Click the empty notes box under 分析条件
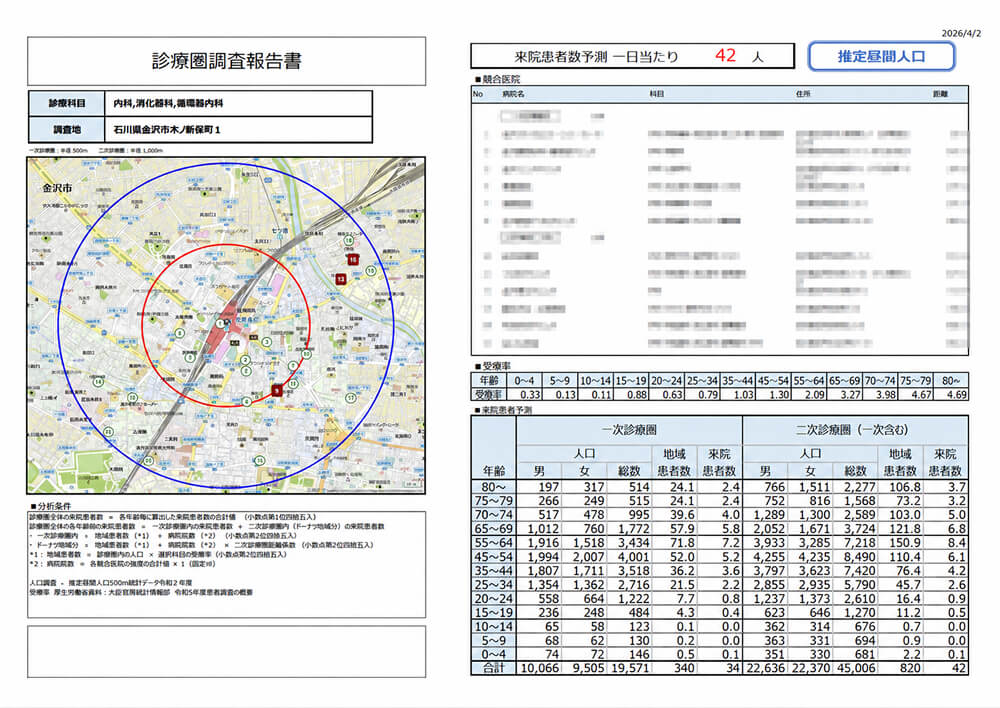Viewport: 1000px width, 708px height. (226, 651)
